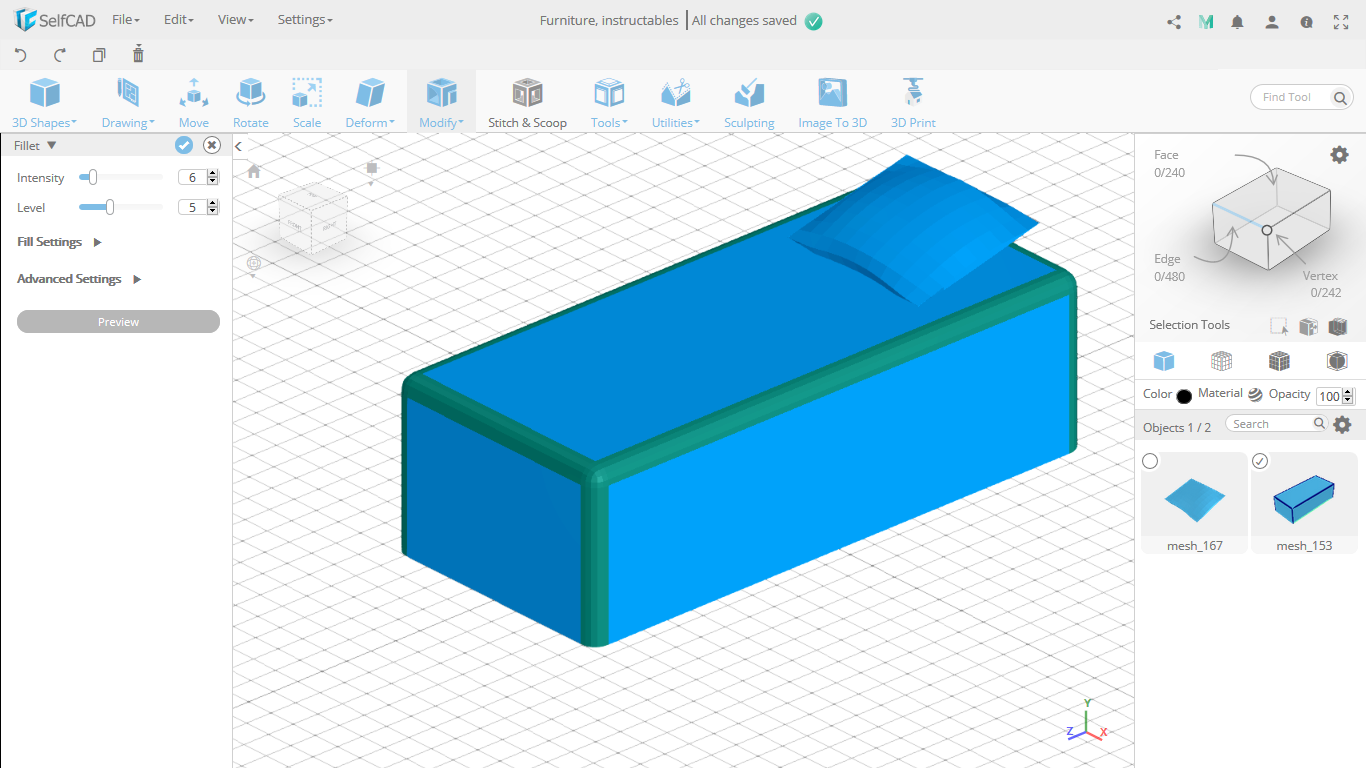Open the Utilities dropdown
The height and width of the screenshot is (768, 1366).
(x=676, y=103)
